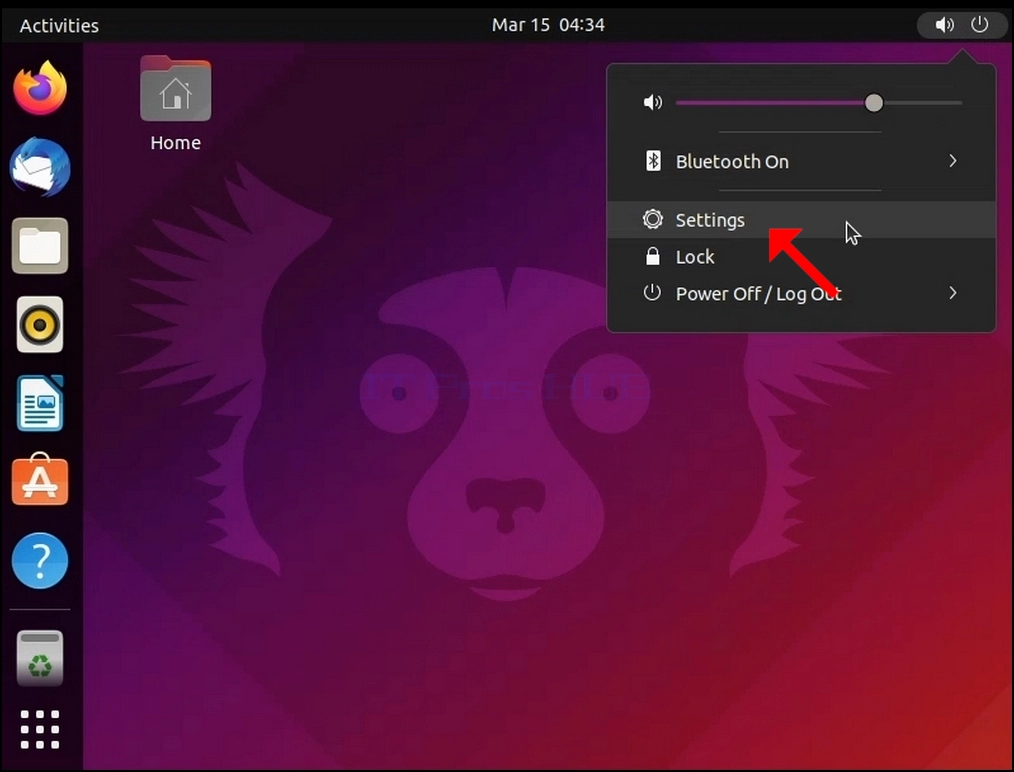The image size is (1014, 772).
Task: Open the clock and calendar in top bar
Action: pos(548,25)
